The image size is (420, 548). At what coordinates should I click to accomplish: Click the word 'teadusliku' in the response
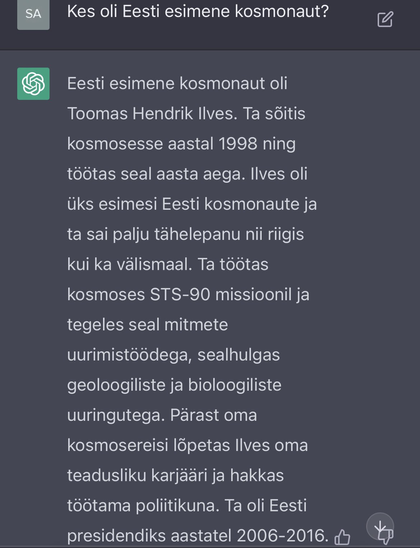pos(107,476)
